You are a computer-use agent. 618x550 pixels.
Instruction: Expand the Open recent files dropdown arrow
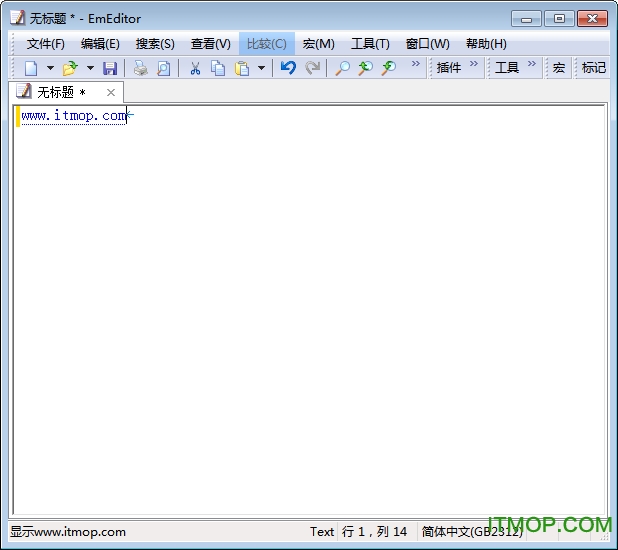click(x=90, y=68)
